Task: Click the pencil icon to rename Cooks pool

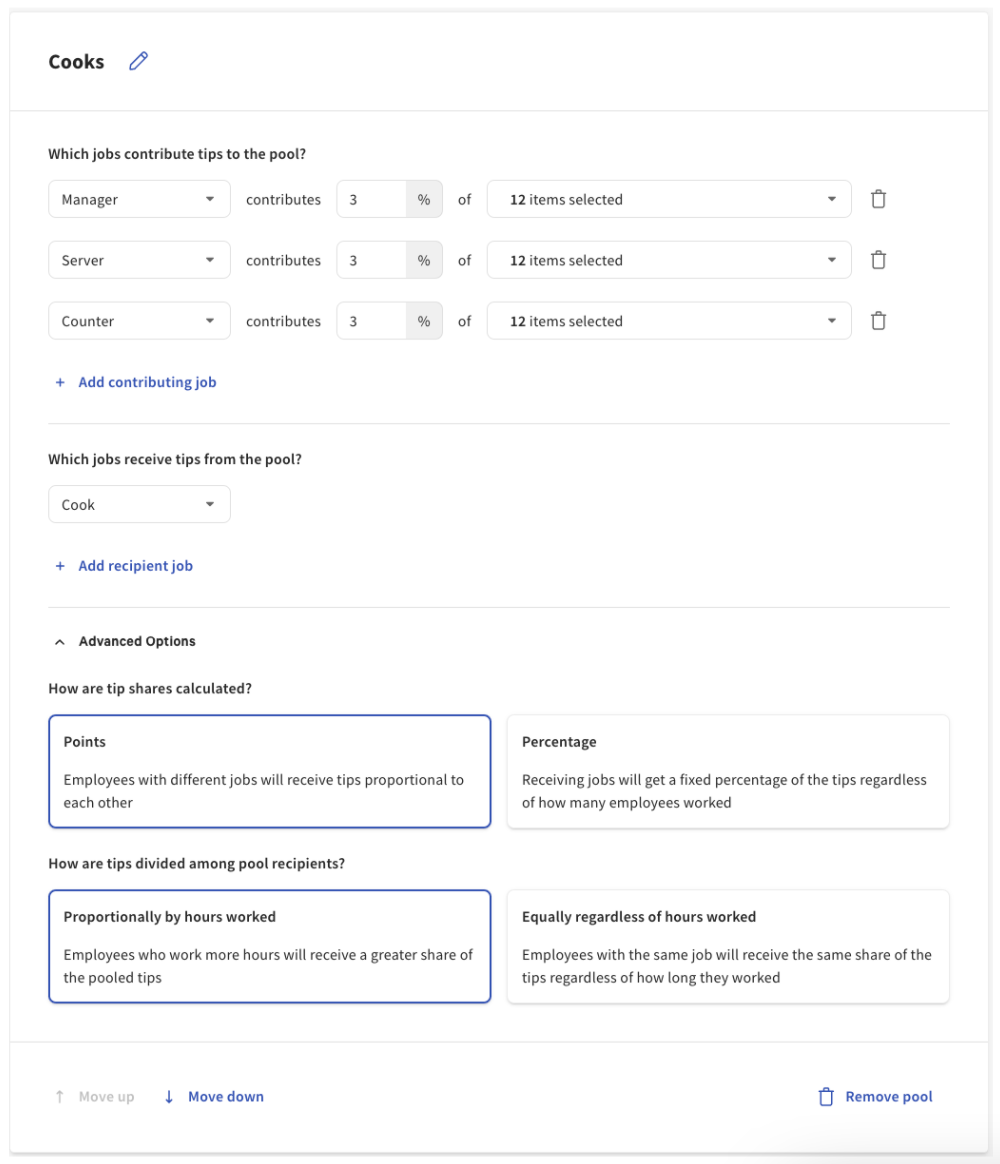Action: pyautogui.click(x=138, y=61)
